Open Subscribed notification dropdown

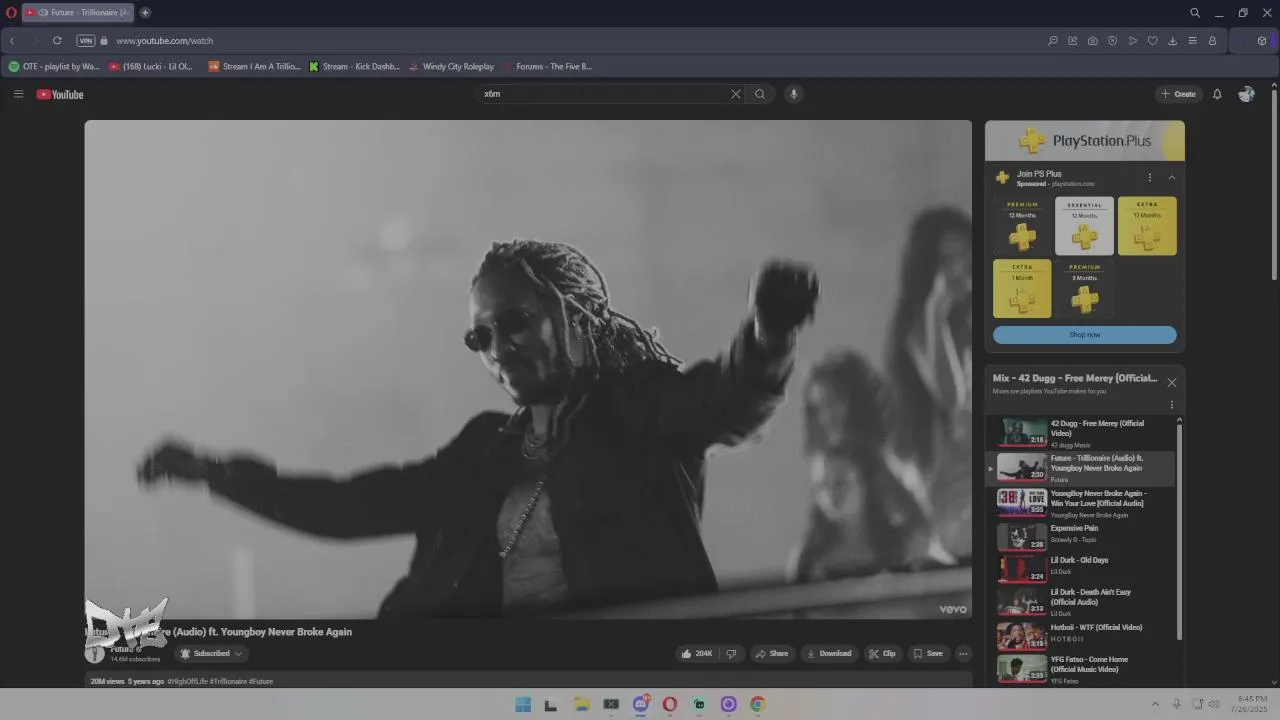coord(212,654)
